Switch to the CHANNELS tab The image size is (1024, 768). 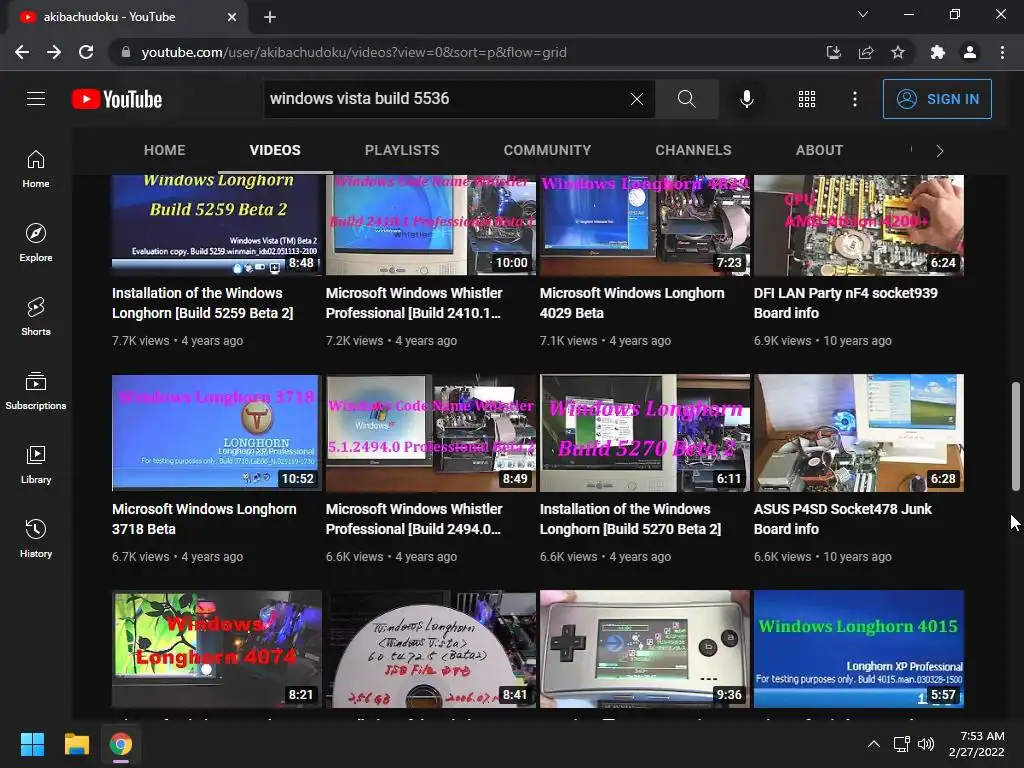click(694, 150)
